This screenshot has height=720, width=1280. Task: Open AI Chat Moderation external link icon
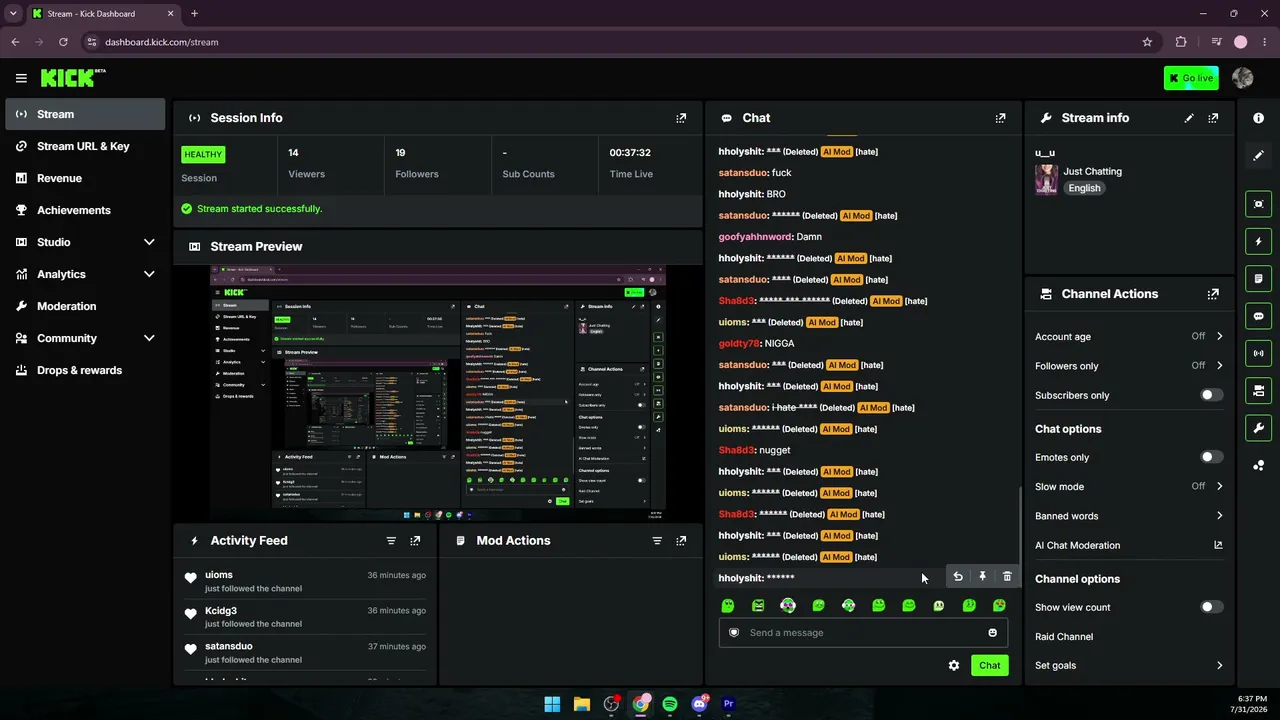point(1218,545)
